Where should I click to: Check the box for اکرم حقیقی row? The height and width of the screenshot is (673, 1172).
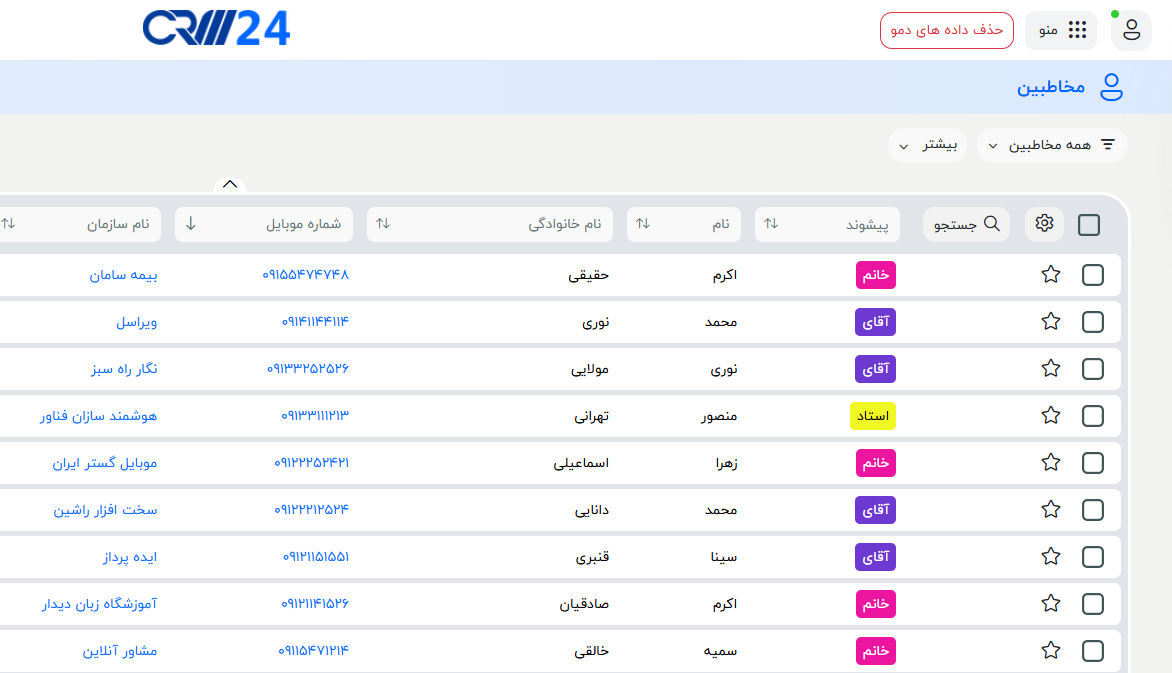pyautogui.click(x=1093, y=275)
